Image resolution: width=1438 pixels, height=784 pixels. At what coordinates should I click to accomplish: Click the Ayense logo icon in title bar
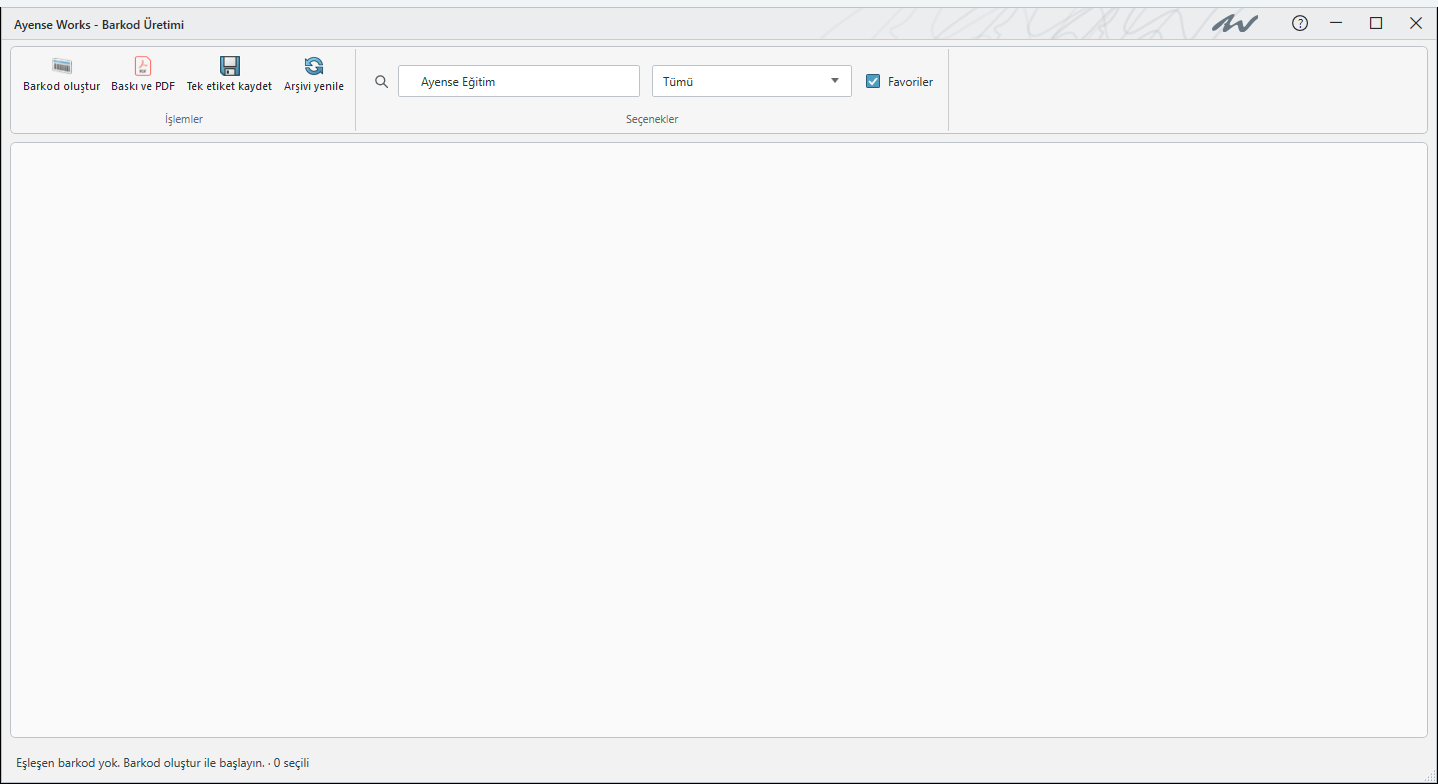1235,24
